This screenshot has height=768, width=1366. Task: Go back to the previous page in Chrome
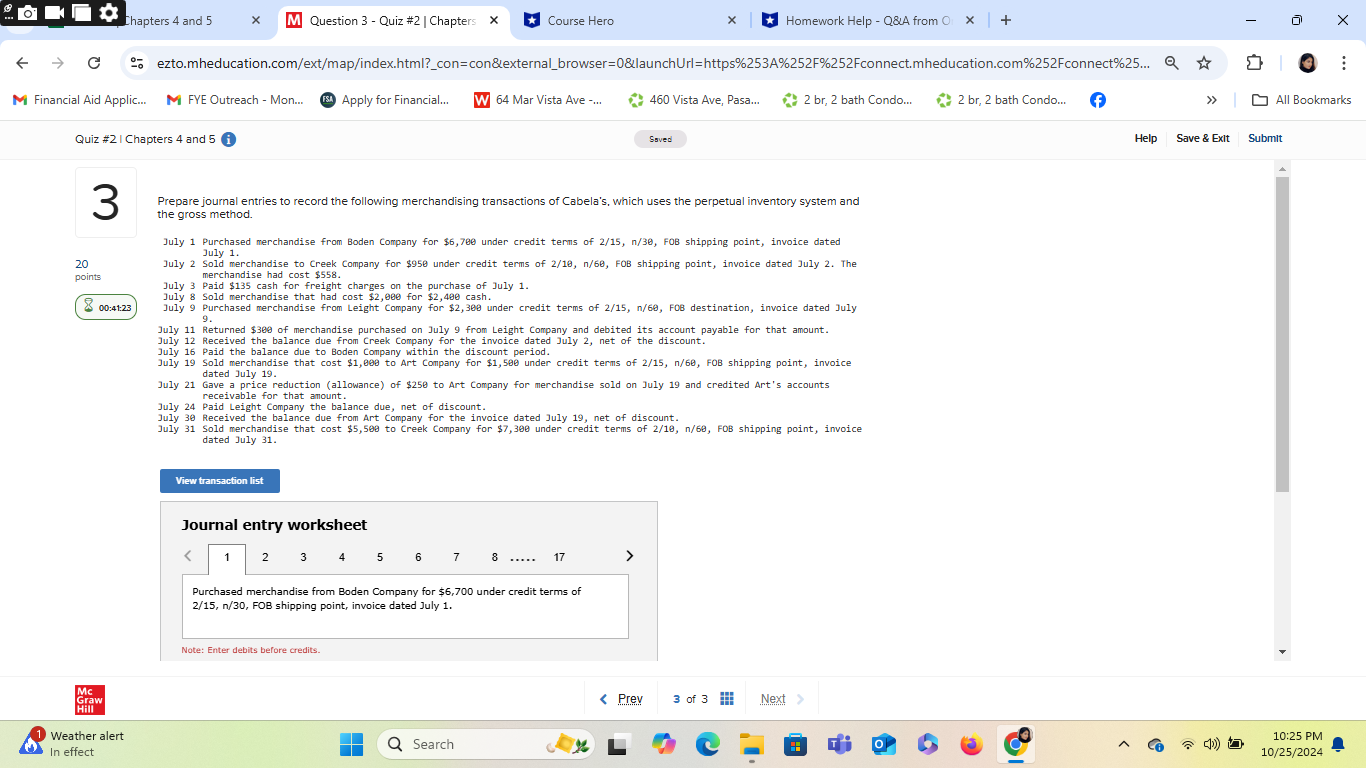pos(23,63)
